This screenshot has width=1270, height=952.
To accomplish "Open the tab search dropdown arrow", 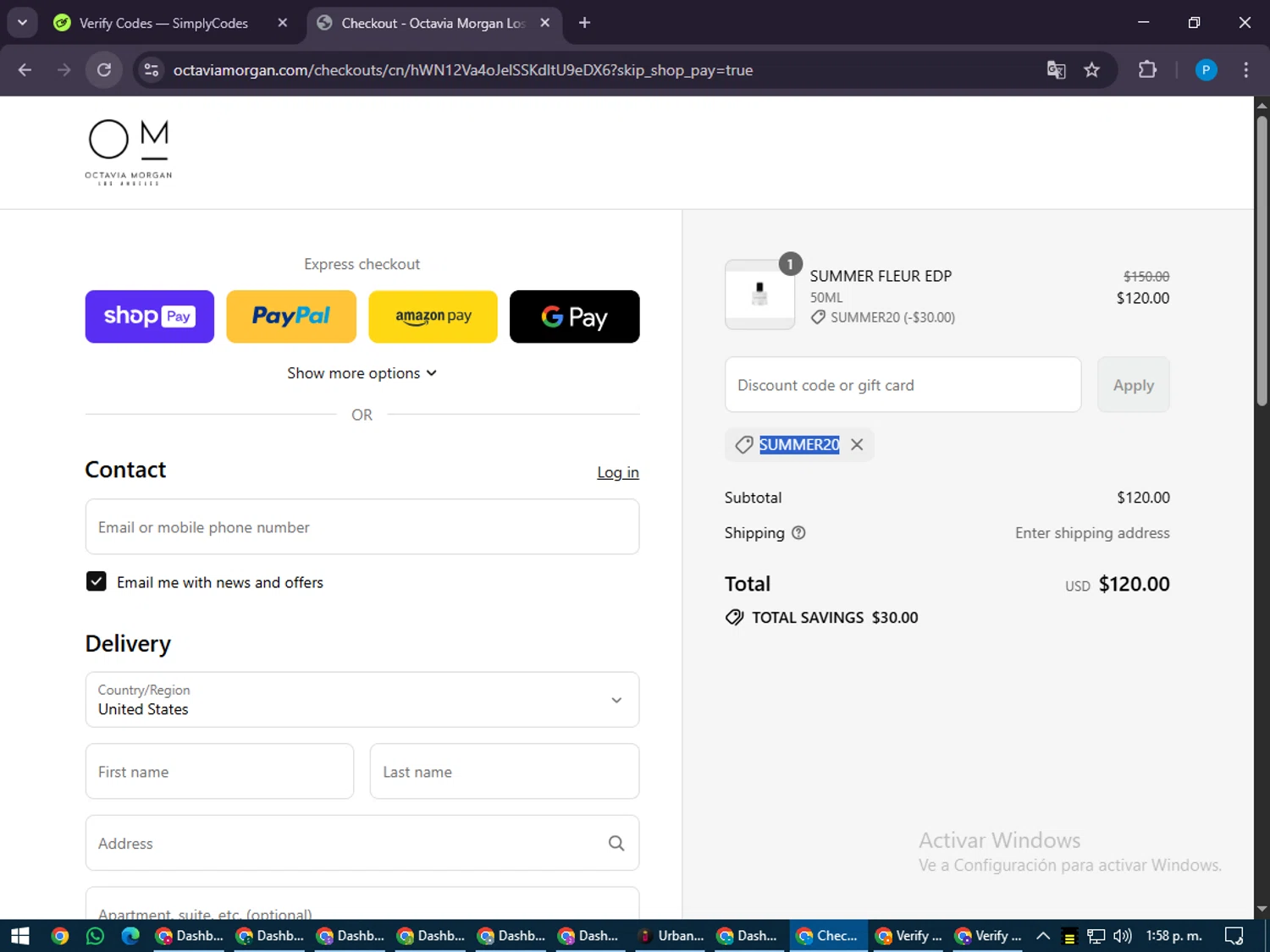I will [x=22, y=23].
